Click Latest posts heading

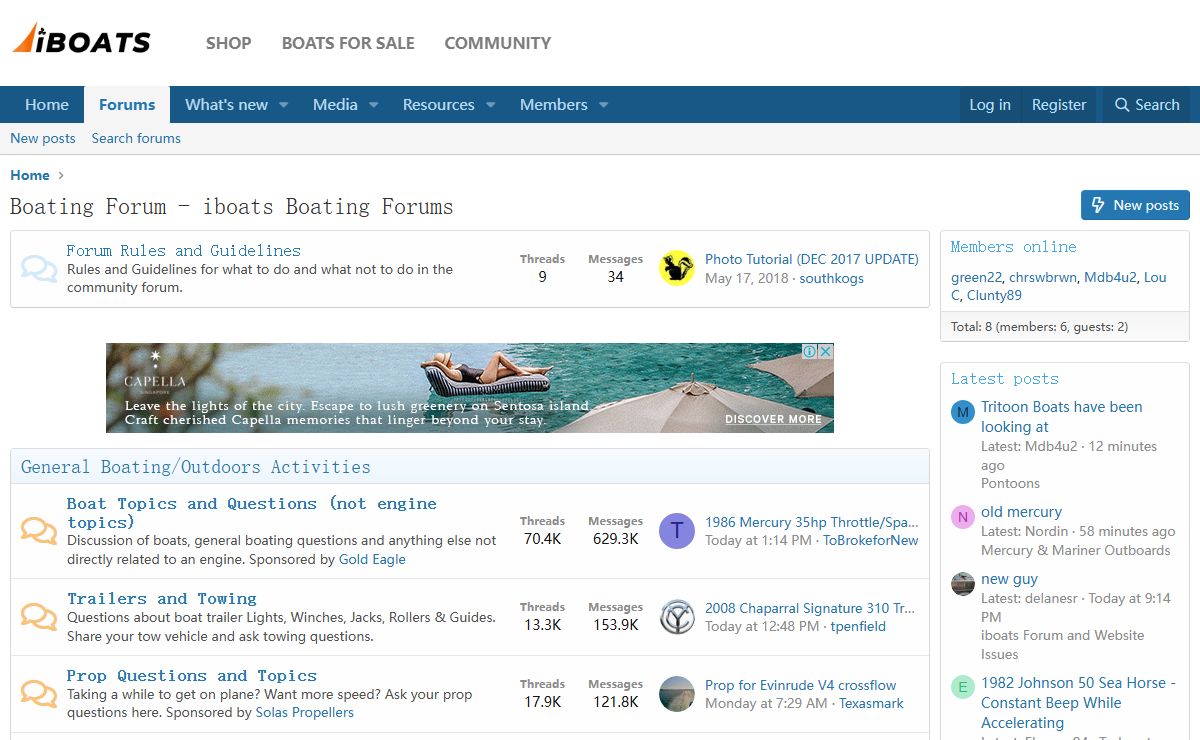pyautogui.click(x=1004, y=378)
